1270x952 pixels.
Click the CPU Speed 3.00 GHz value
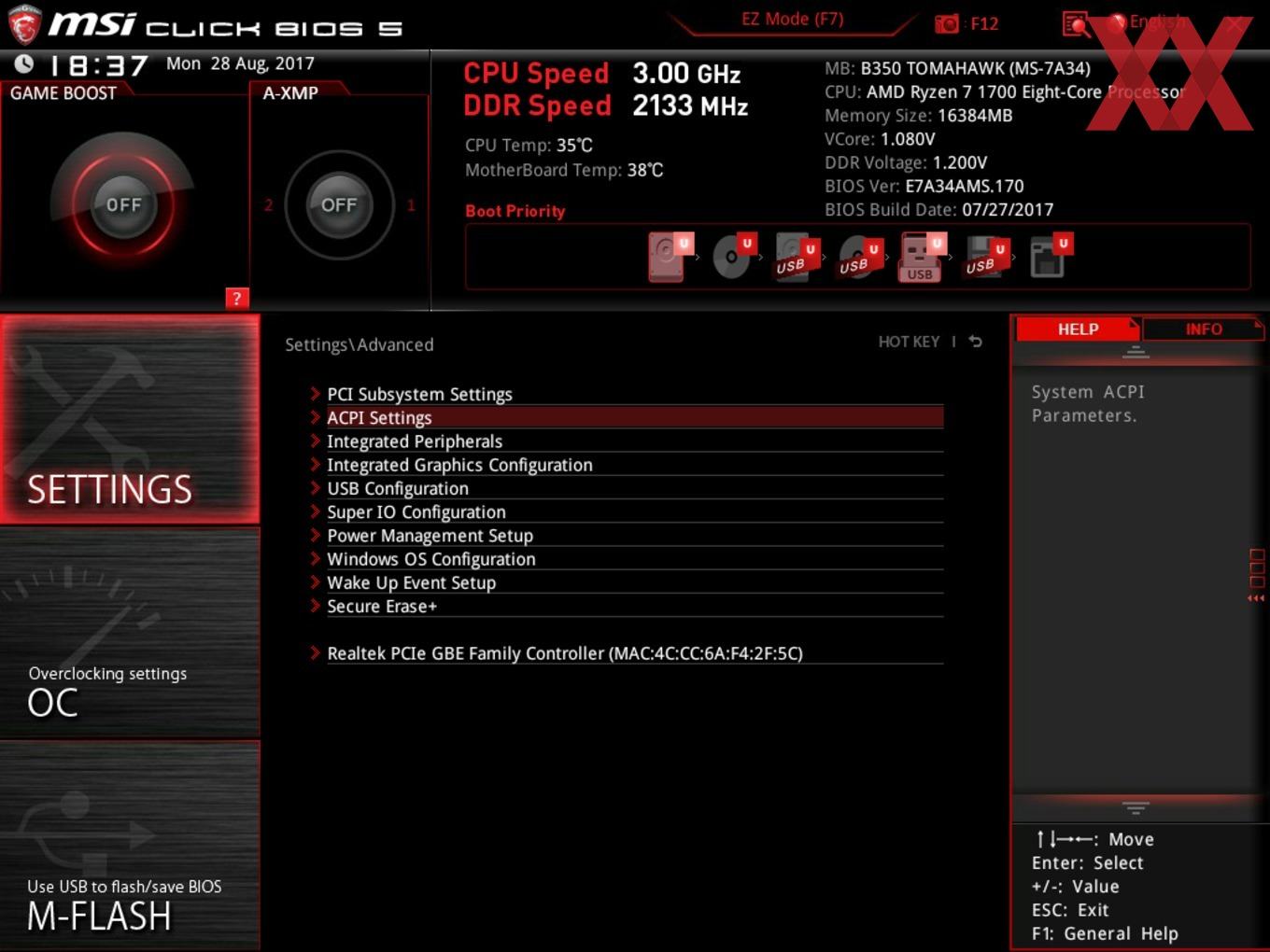686,74
